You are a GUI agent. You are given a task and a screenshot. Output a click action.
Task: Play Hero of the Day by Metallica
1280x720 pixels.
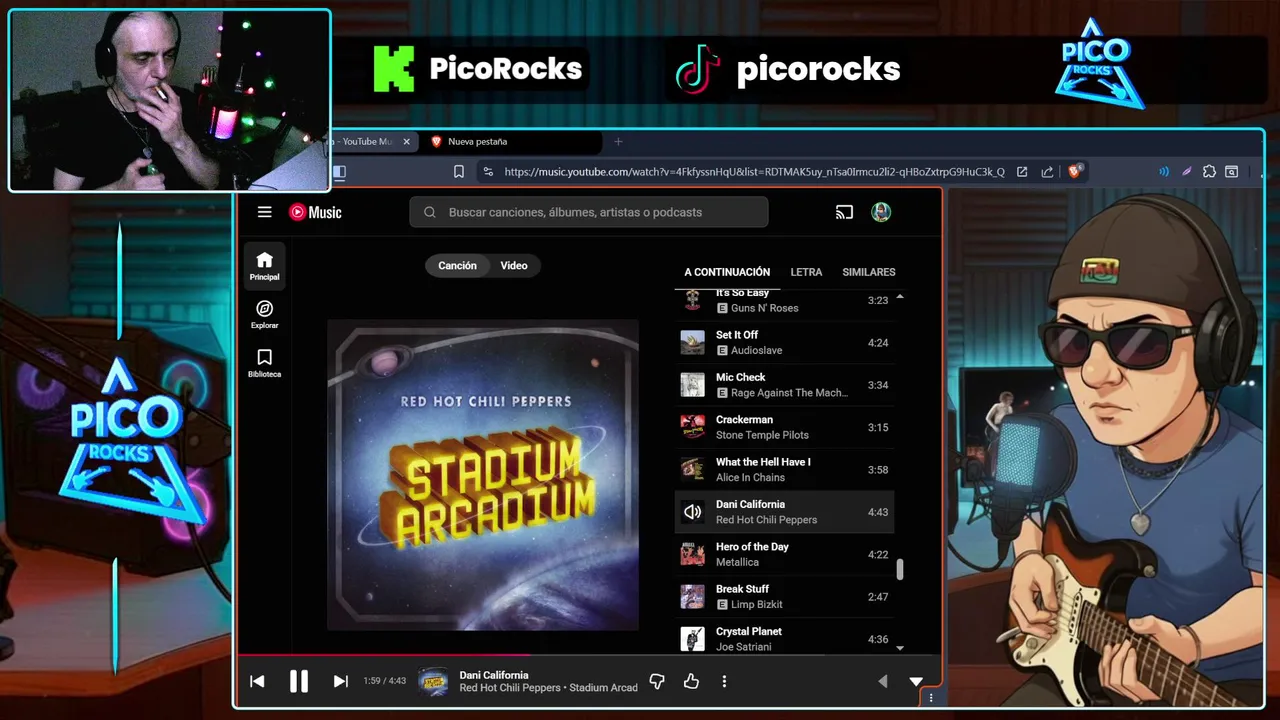785,554
